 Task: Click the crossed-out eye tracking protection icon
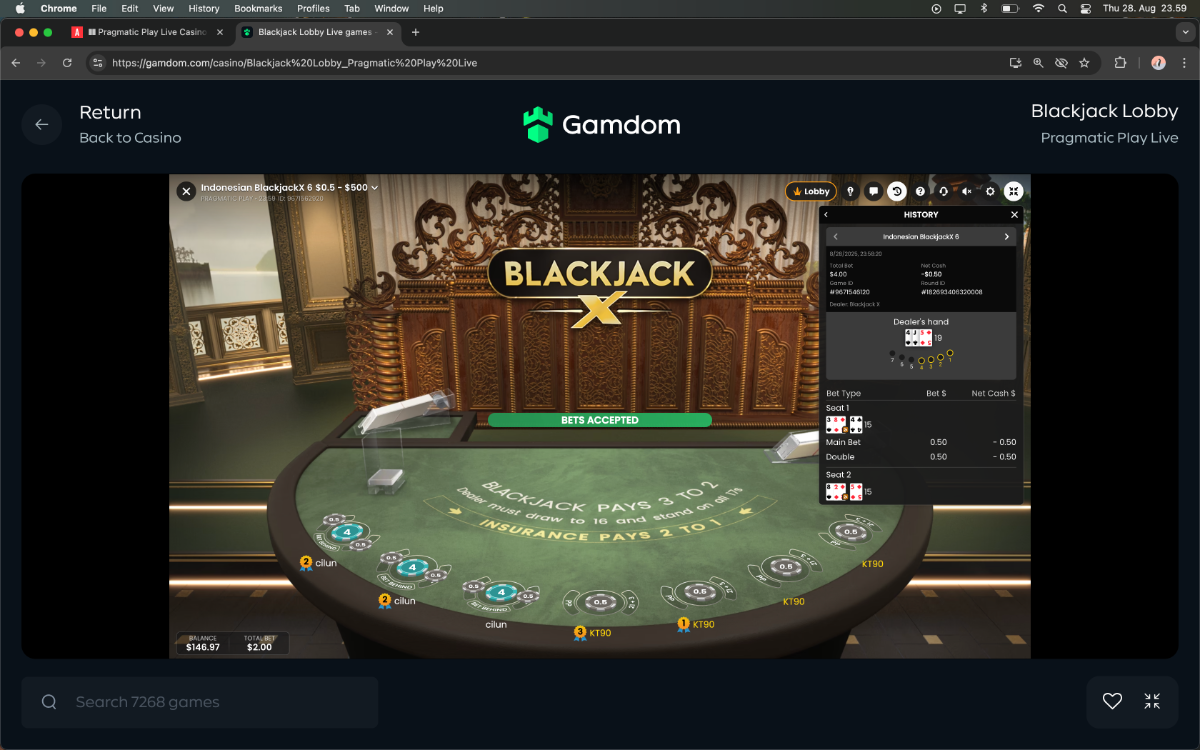(1061, 62)
